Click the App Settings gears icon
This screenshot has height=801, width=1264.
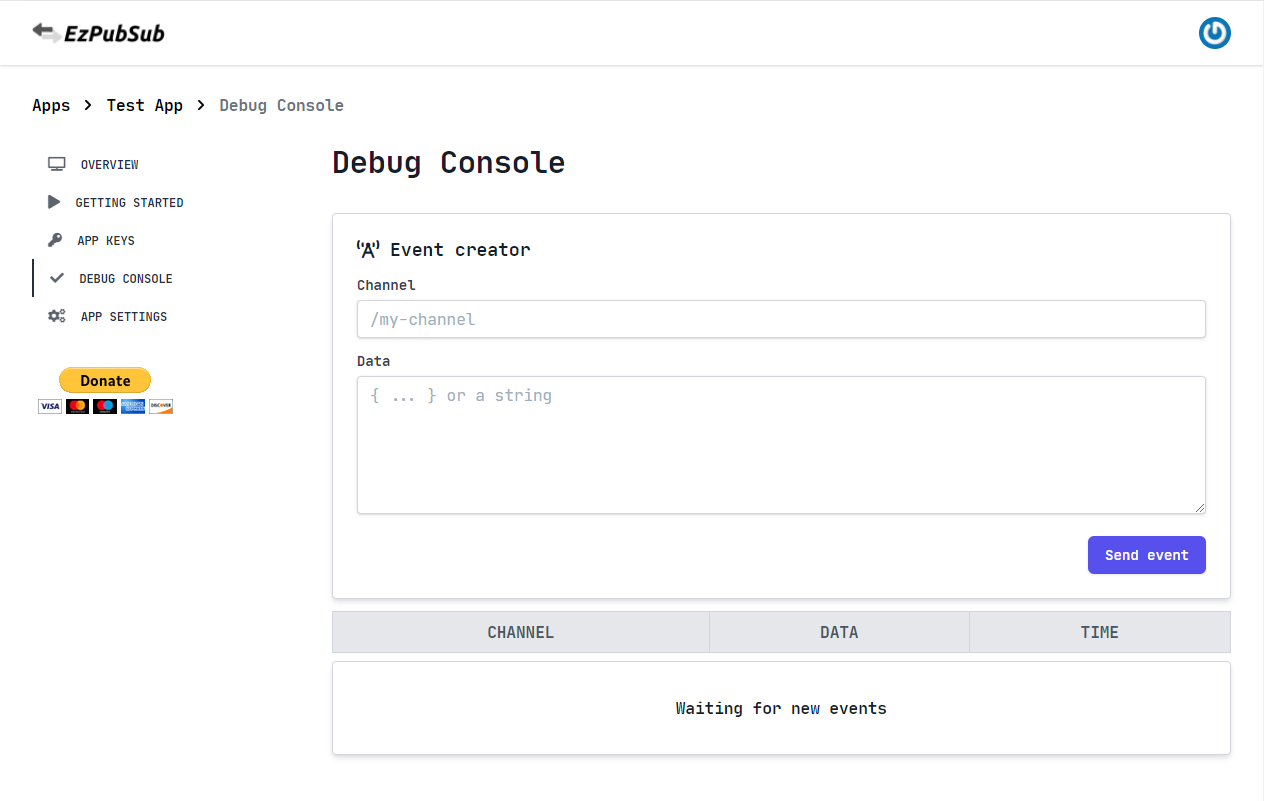57,316
